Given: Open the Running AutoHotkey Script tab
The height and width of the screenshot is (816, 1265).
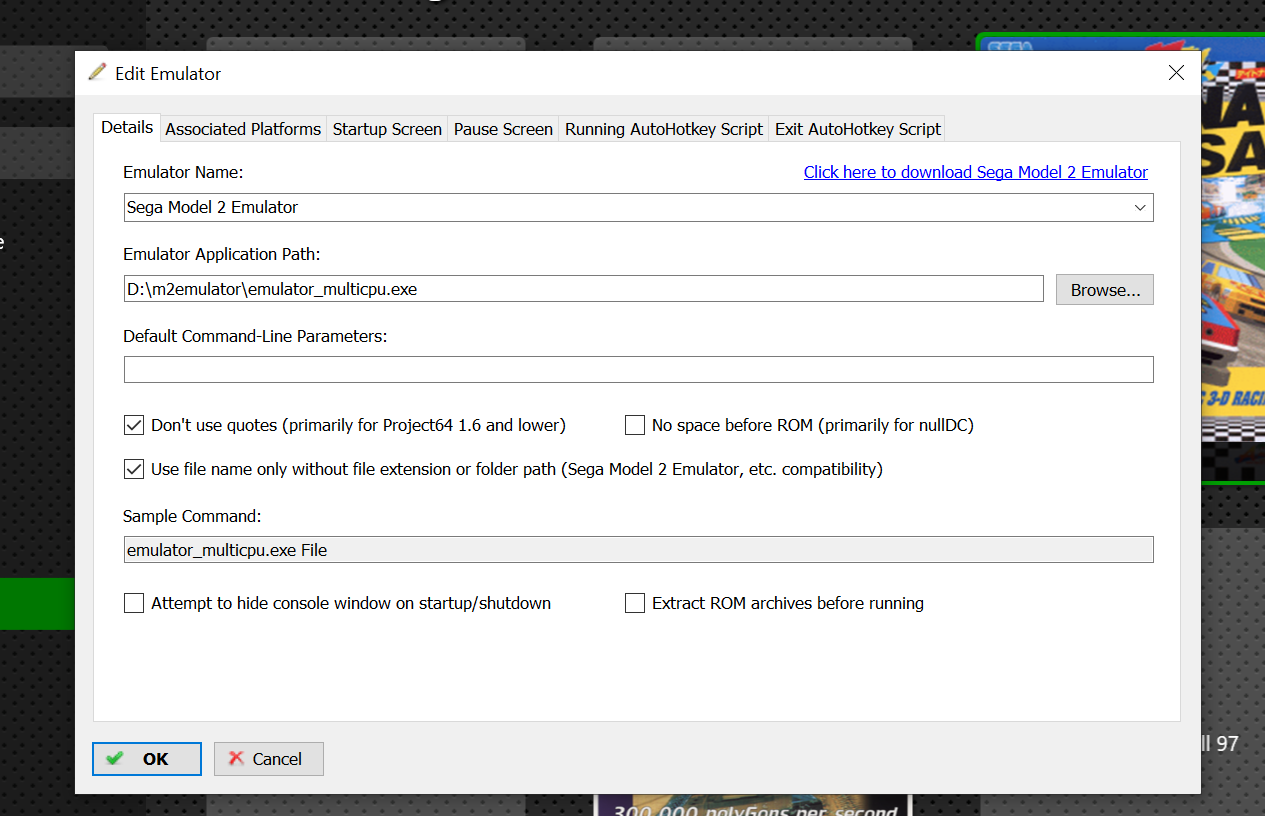Looking at the screenshot, I should coord(664,129).
